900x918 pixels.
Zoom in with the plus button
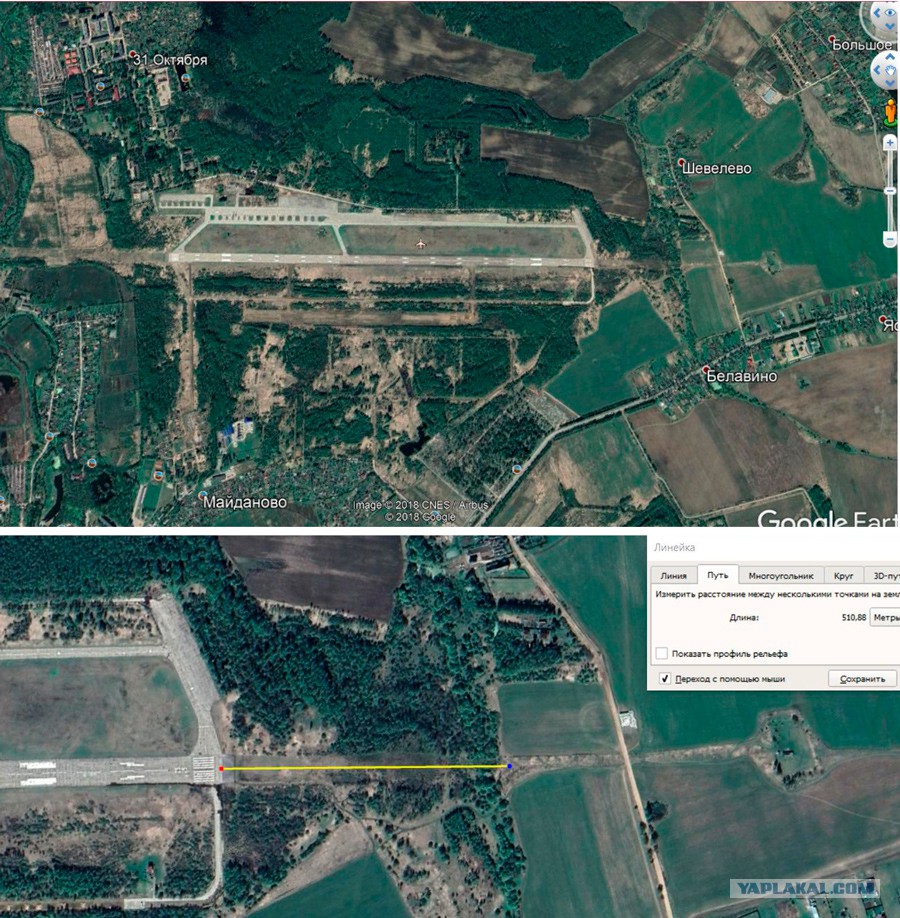890,142
